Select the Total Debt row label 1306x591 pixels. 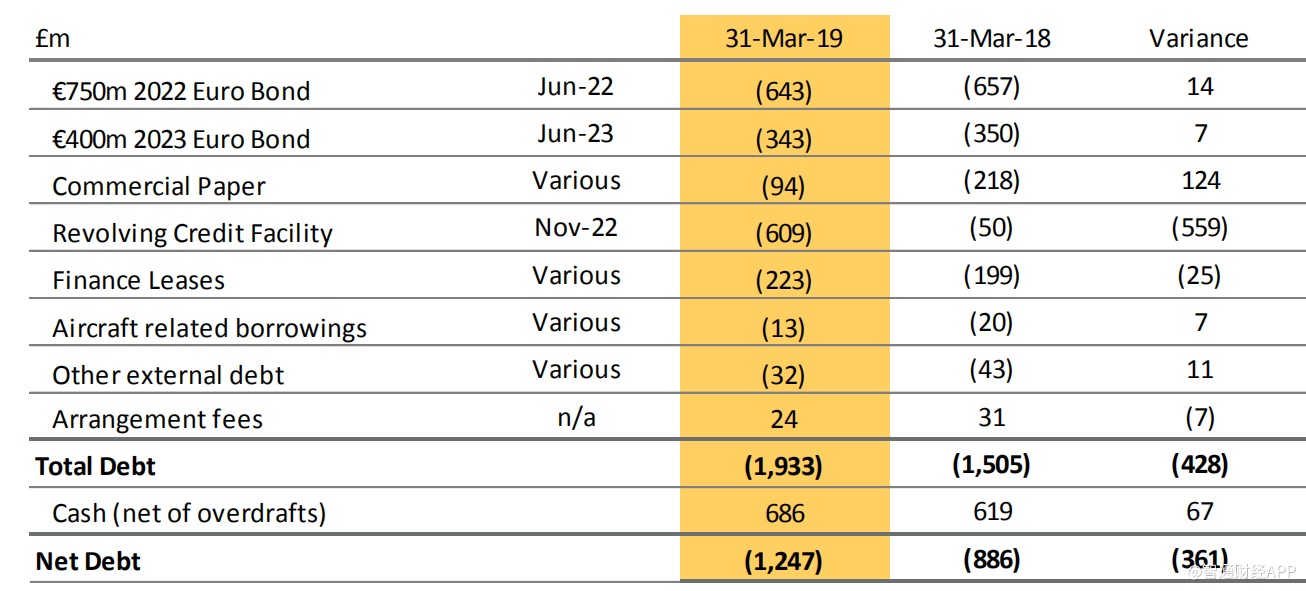pos(96,466)
